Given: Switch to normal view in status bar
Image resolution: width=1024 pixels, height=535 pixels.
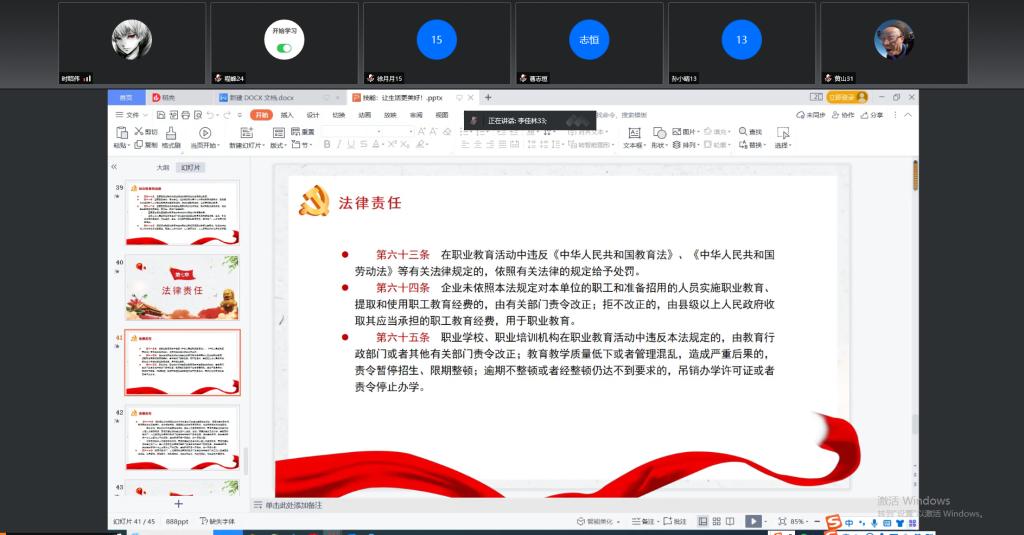Looking at the screenshot, I should [702, 521].
